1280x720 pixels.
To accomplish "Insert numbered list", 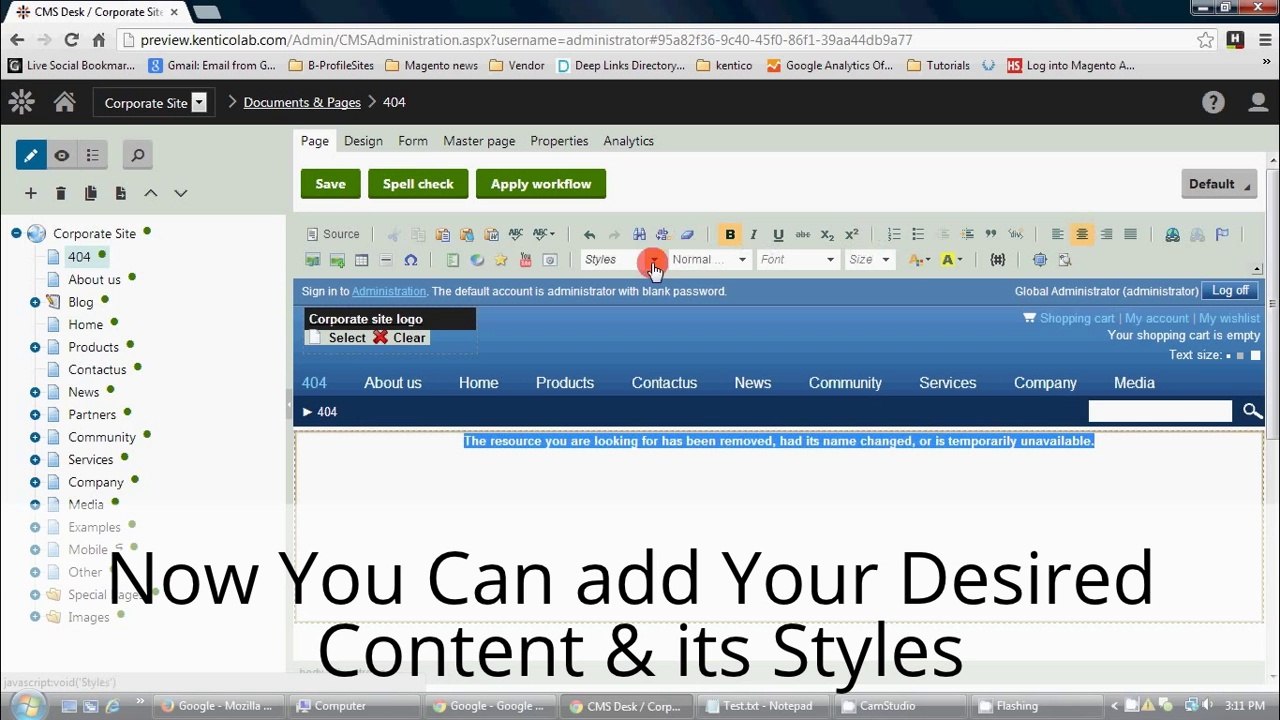I will pos(894,234).
